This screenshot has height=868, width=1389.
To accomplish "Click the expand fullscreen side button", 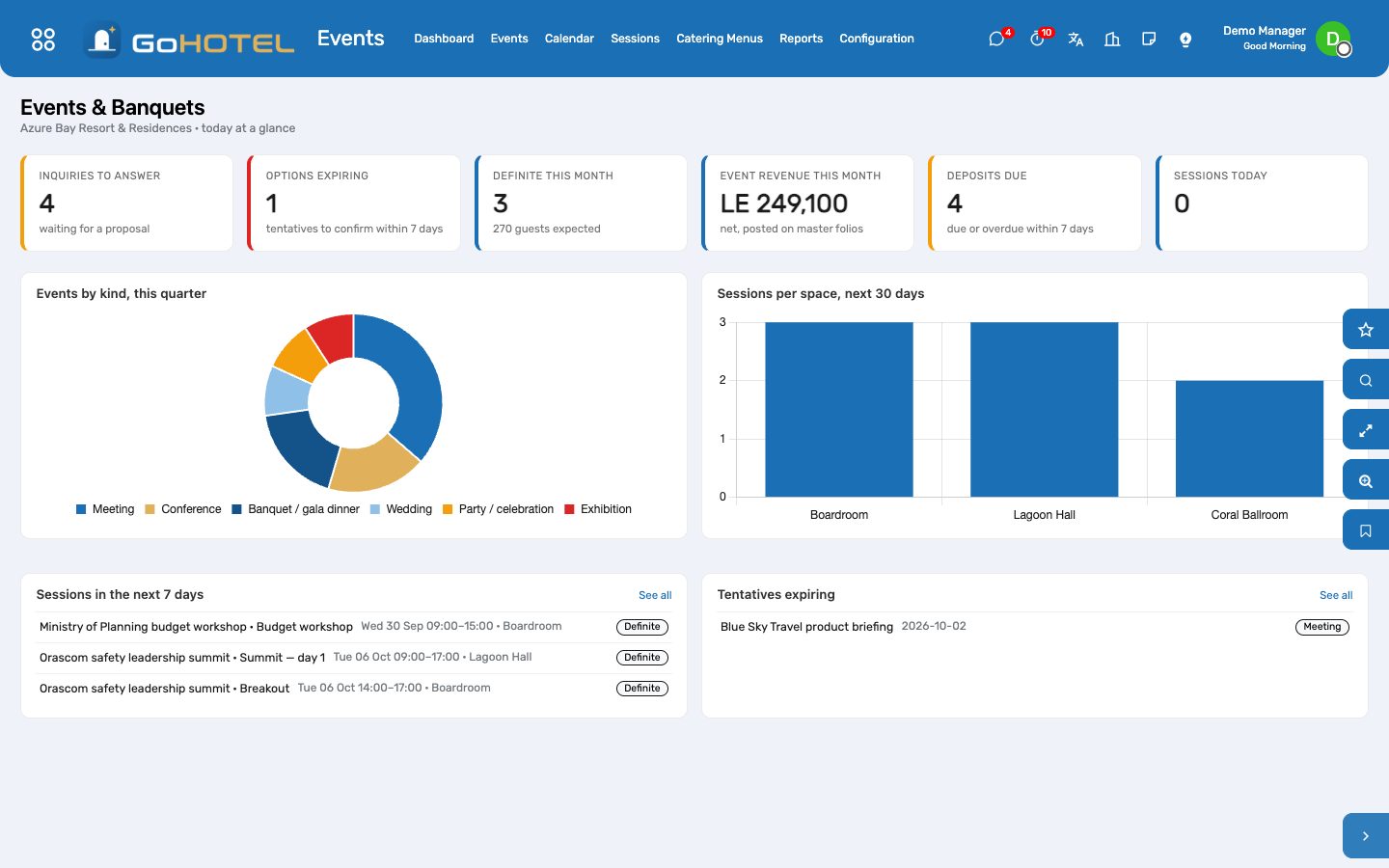I will click(1366, 430).
